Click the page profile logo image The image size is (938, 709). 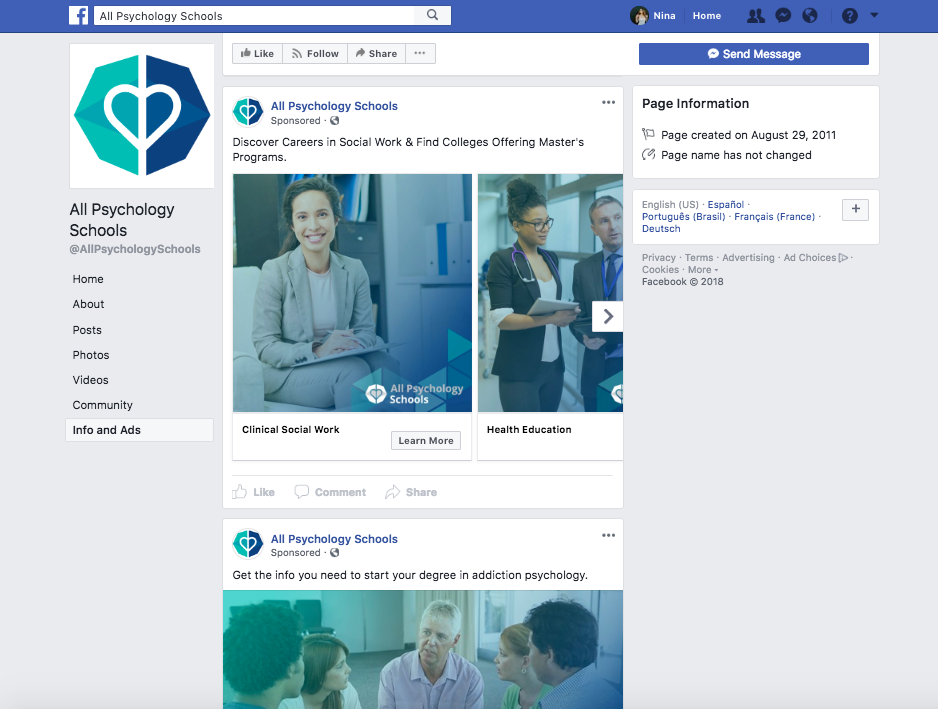pyautogui.click(x=142, y=115)
